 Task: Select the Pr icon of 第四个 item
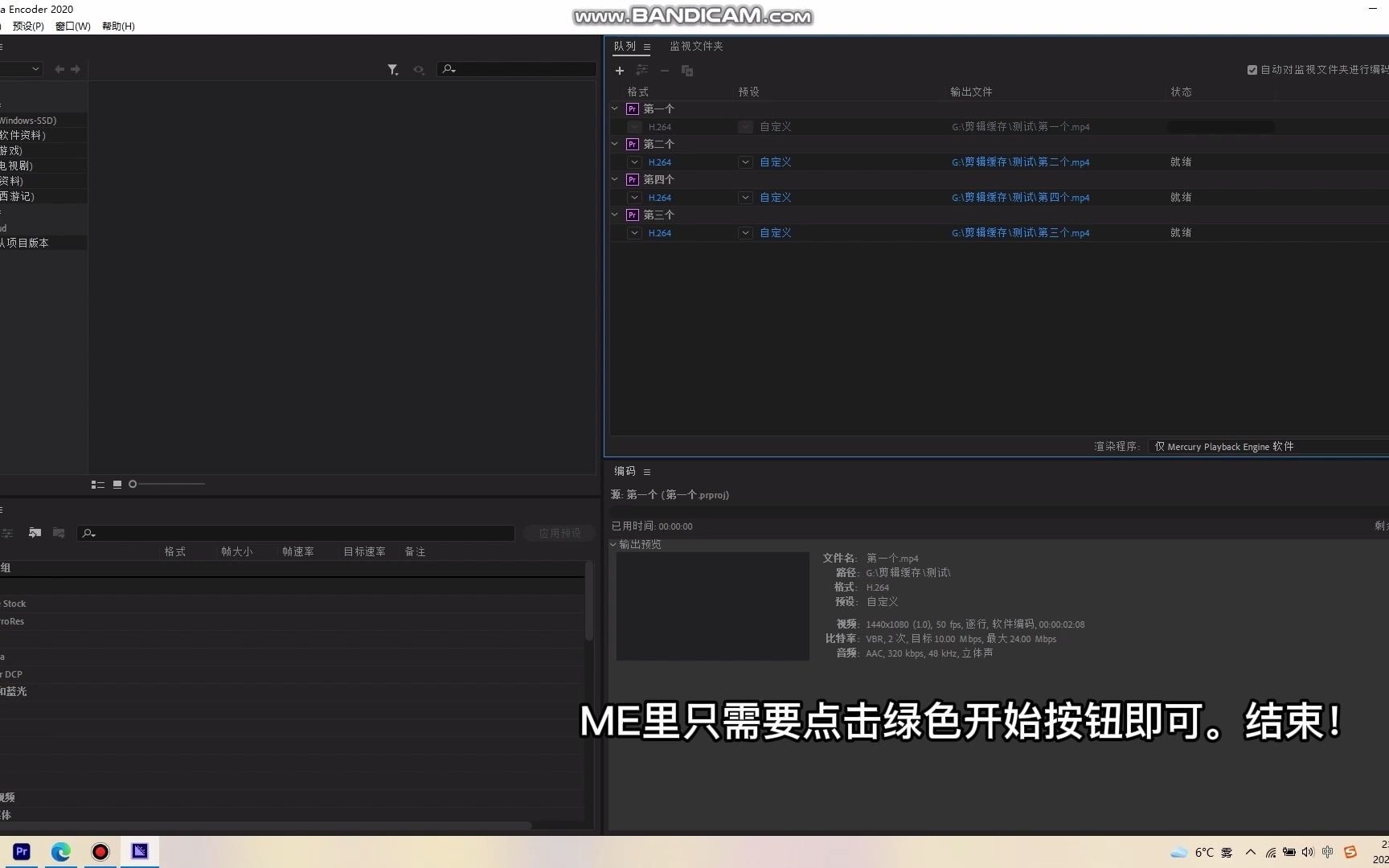pos(633,180)
